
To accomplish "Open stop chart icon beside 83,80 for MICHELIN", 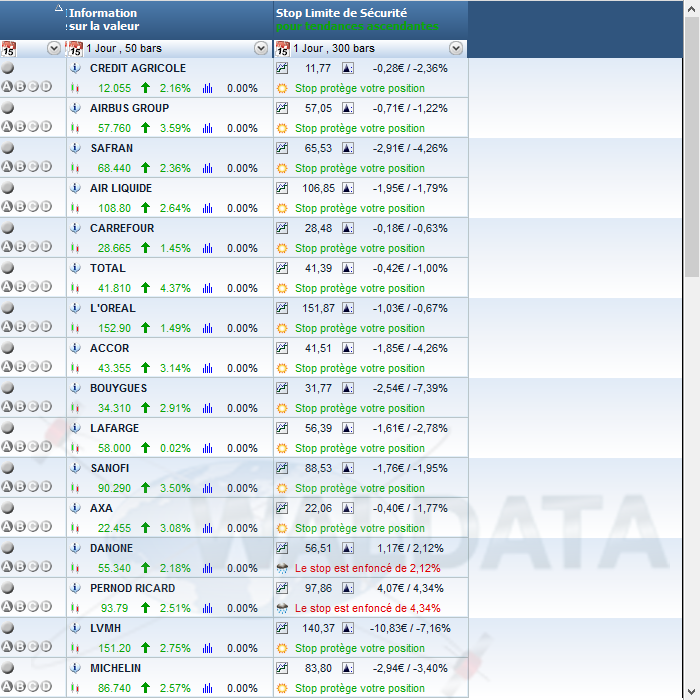I will pos(282,668).
